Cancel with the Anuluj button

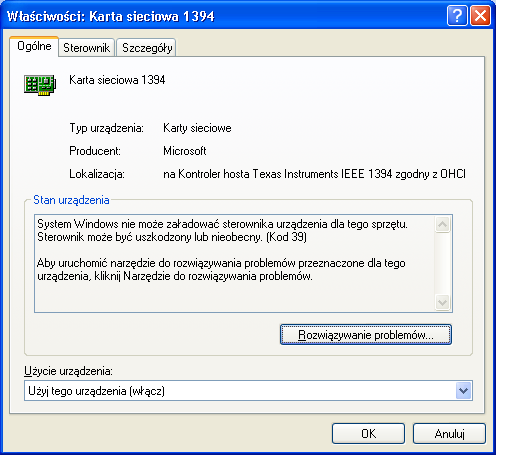pyautogui.click(x=449, y=433)
